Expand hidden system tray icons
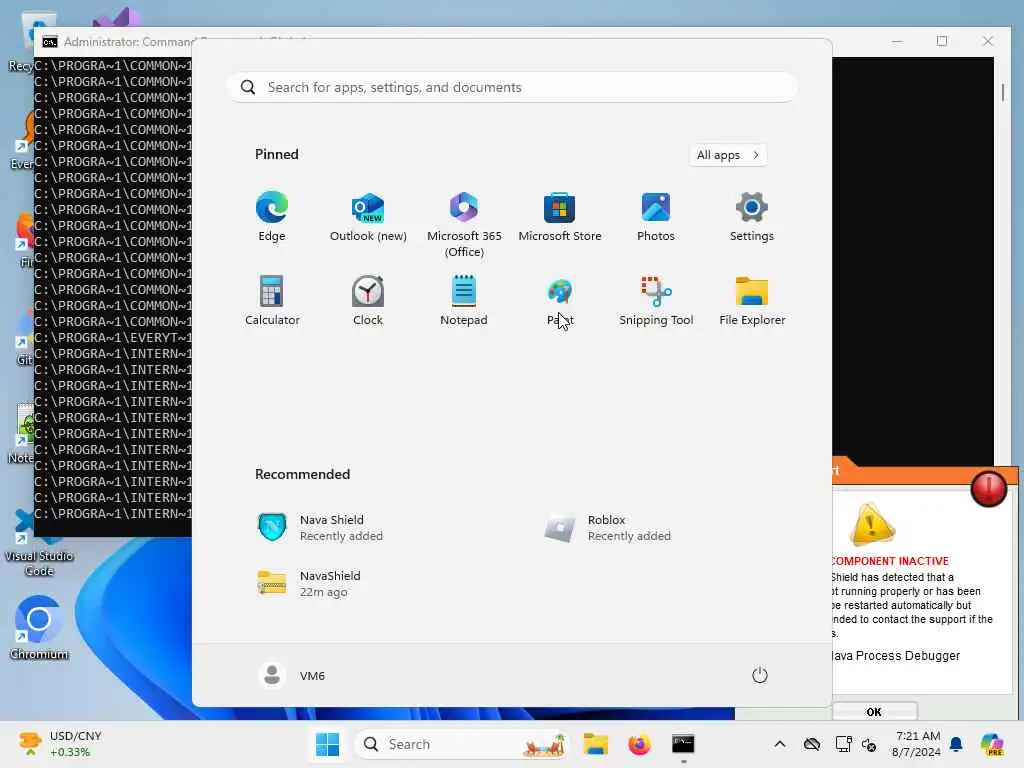 click(779, 744)
